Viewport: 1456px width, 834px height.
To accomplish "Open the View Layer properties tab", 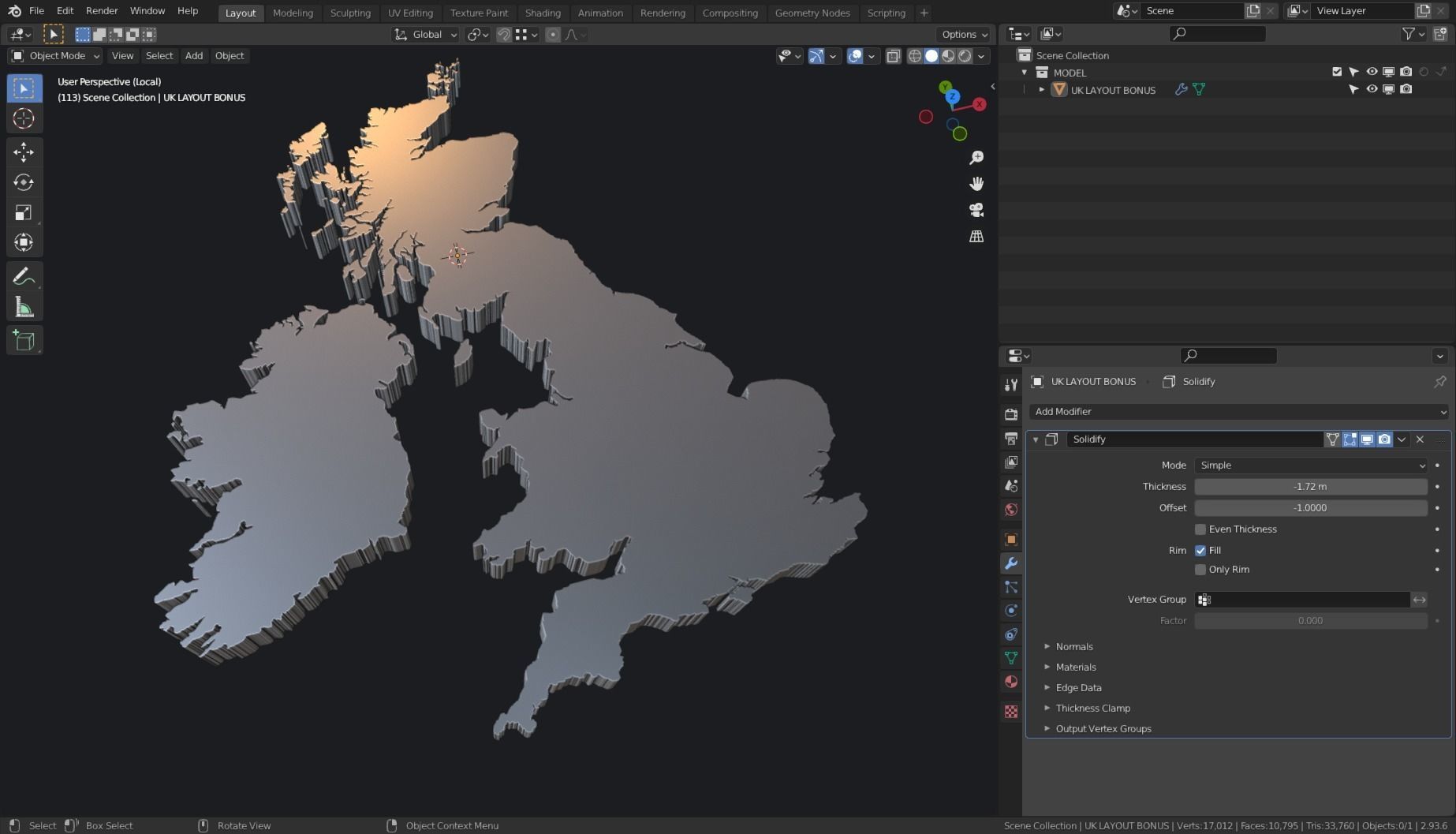I will (1011, 462).
